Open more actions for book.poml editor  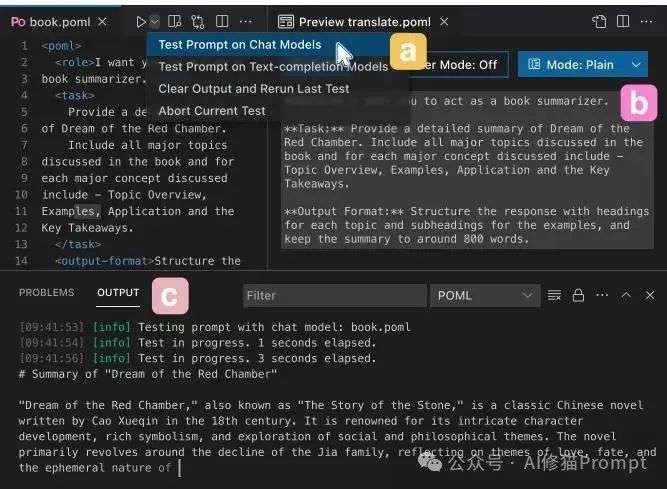coord(245,21)
